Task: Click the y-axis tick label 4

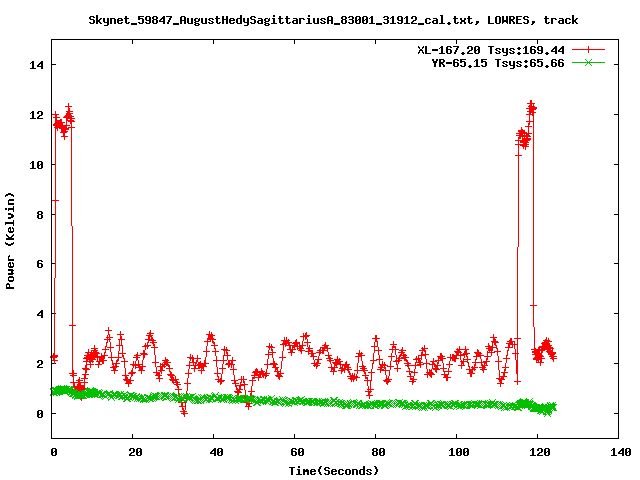Action: coord(40,314)
